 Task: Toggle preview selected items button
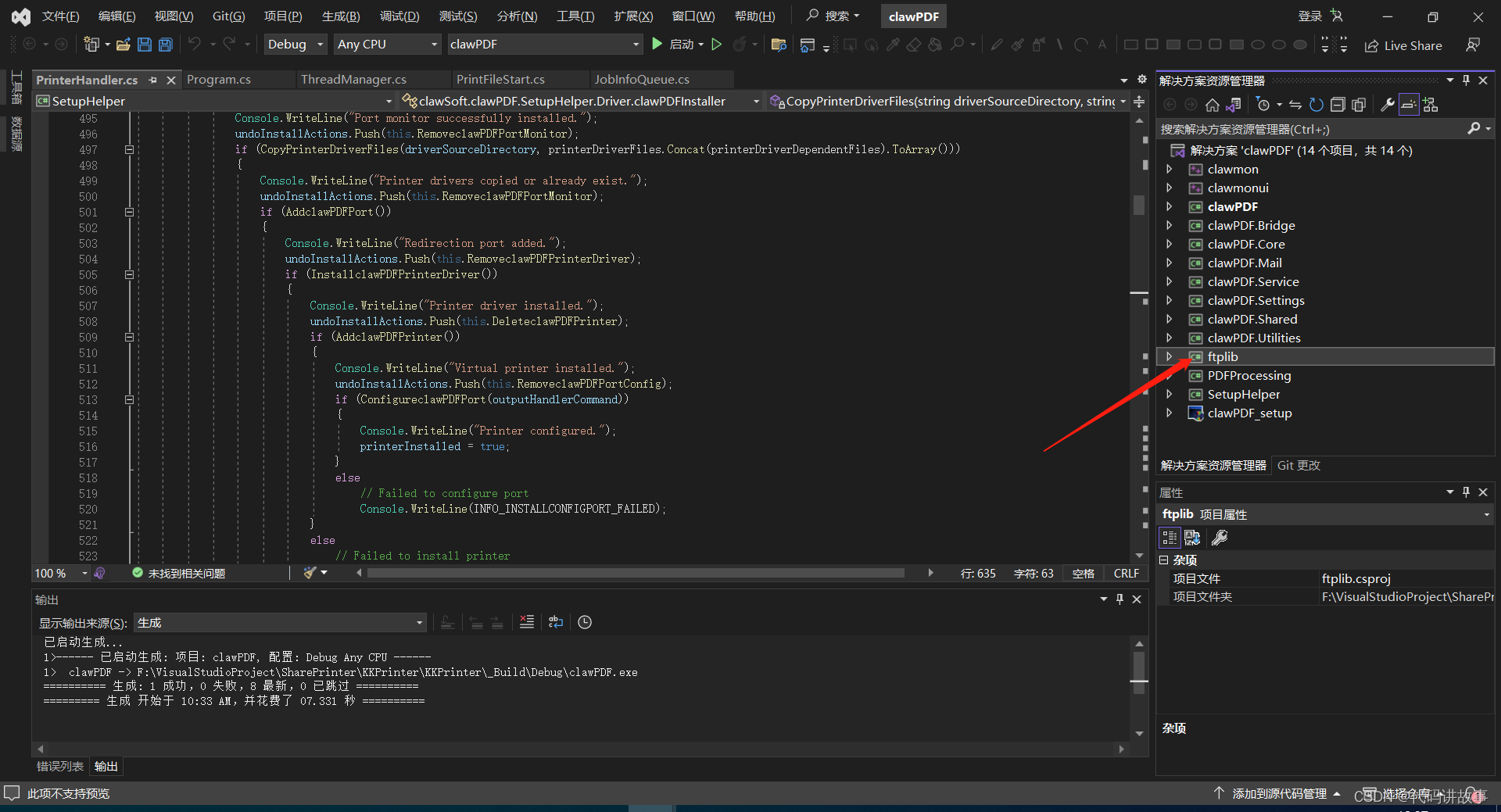(x=1409, y=105)
